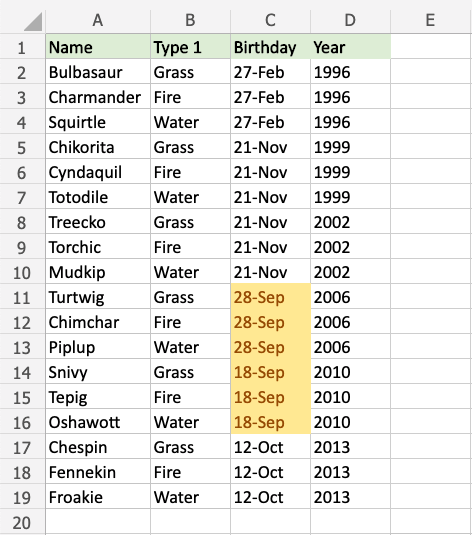Select column E header
472x535 pixels.
(431, 20)
